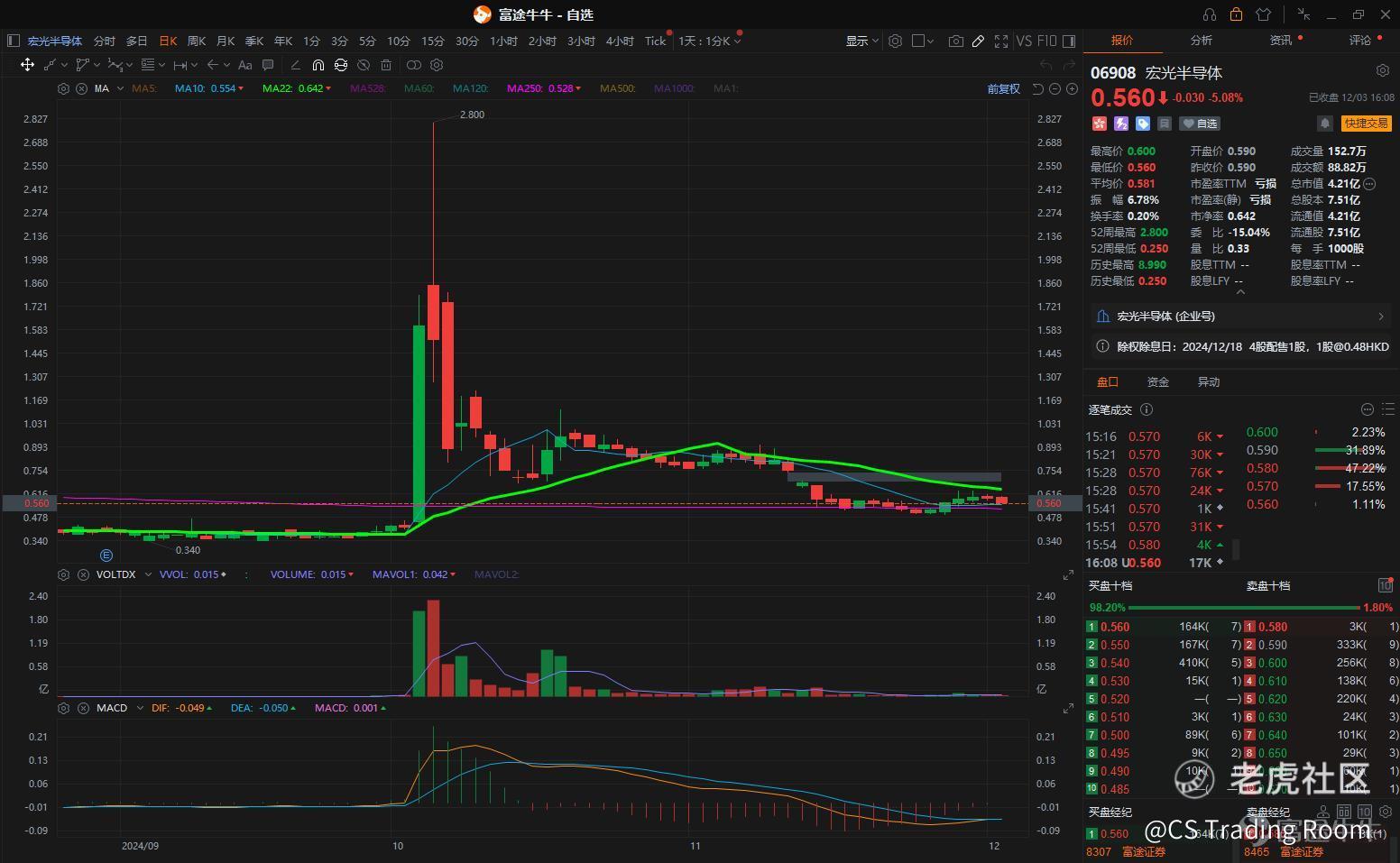Toggle MA10 line visibility

click(209, 88)
